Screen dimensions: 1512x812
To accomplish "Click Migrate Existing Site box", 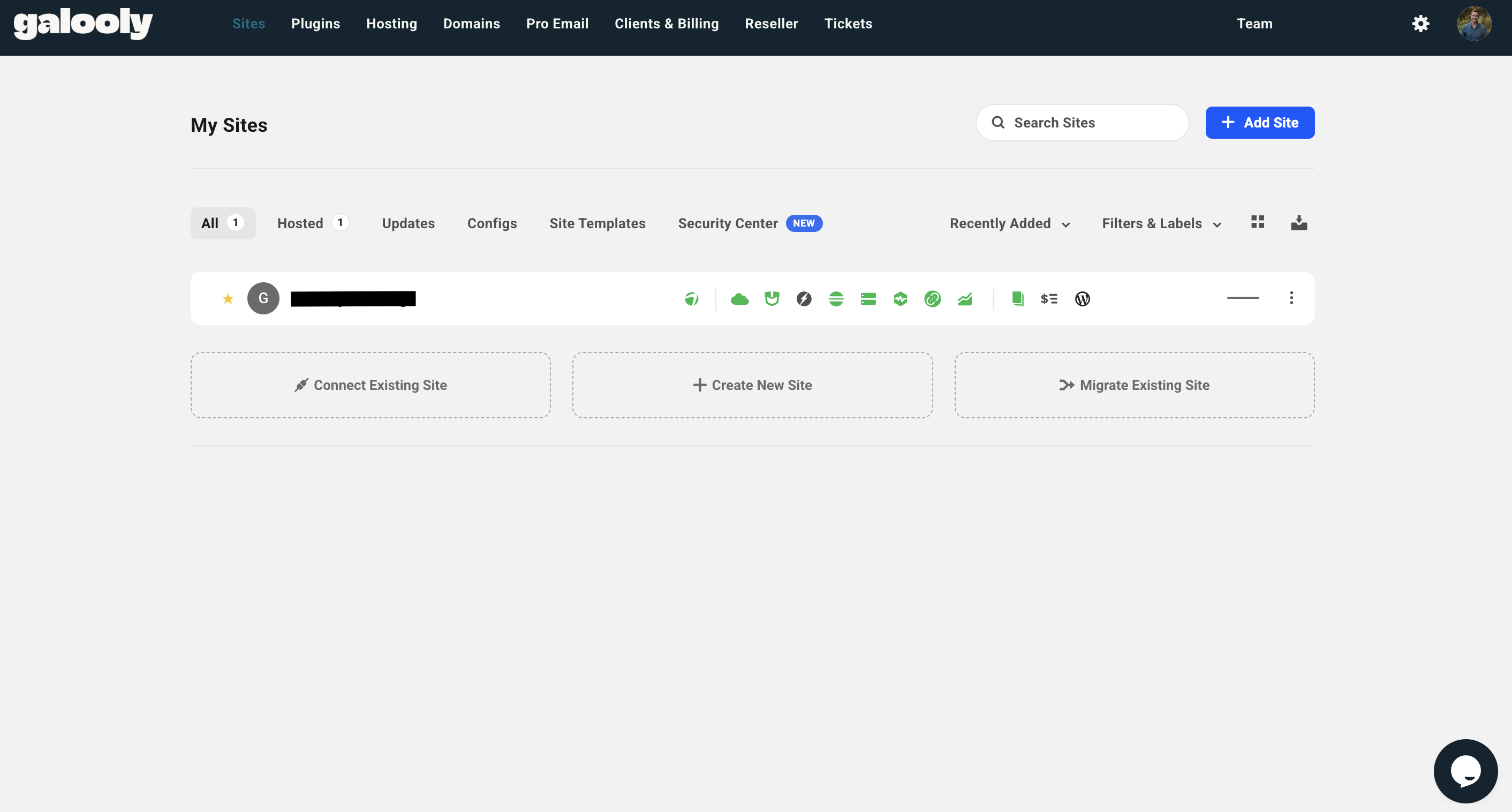I will [1134, 385].
